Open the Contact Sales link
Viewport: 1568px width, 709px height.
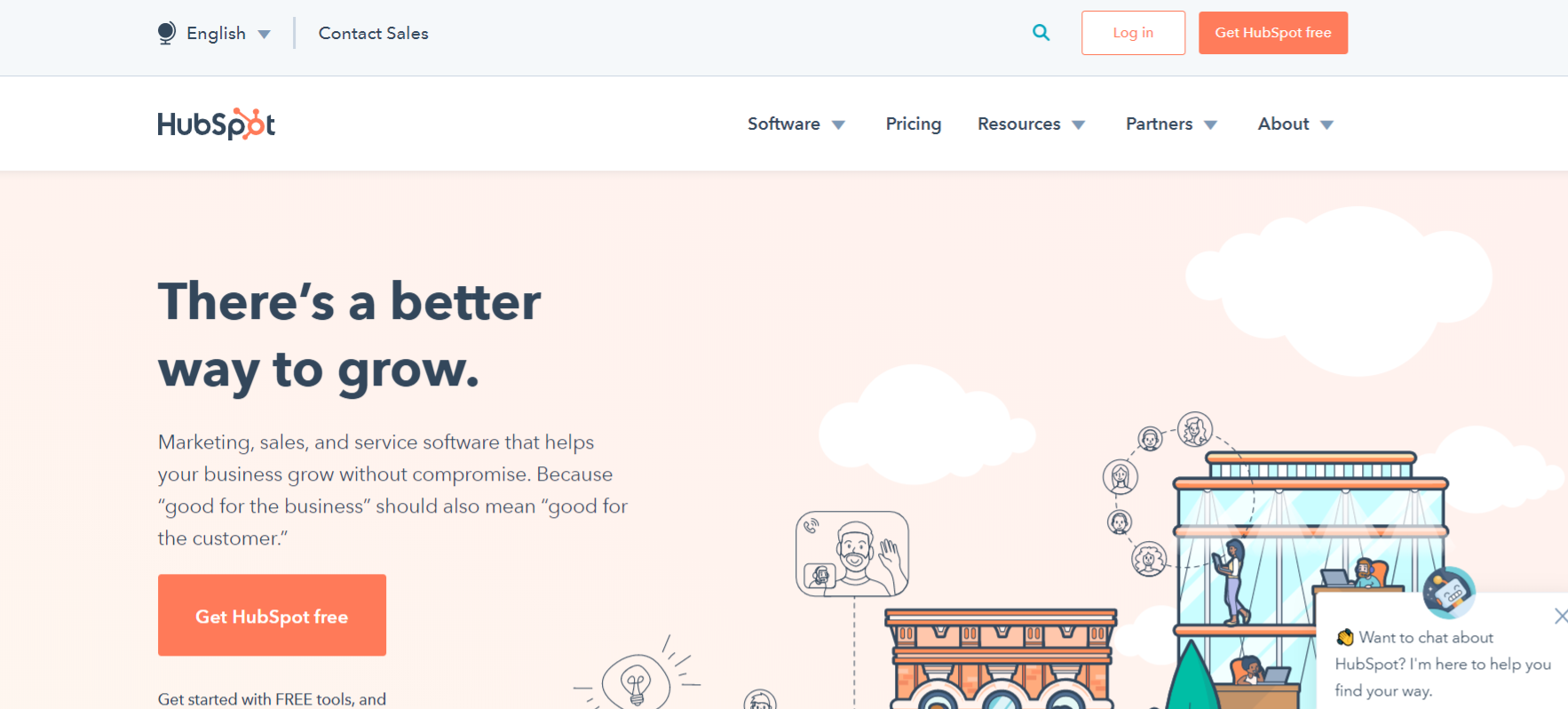tap(373, 33)
